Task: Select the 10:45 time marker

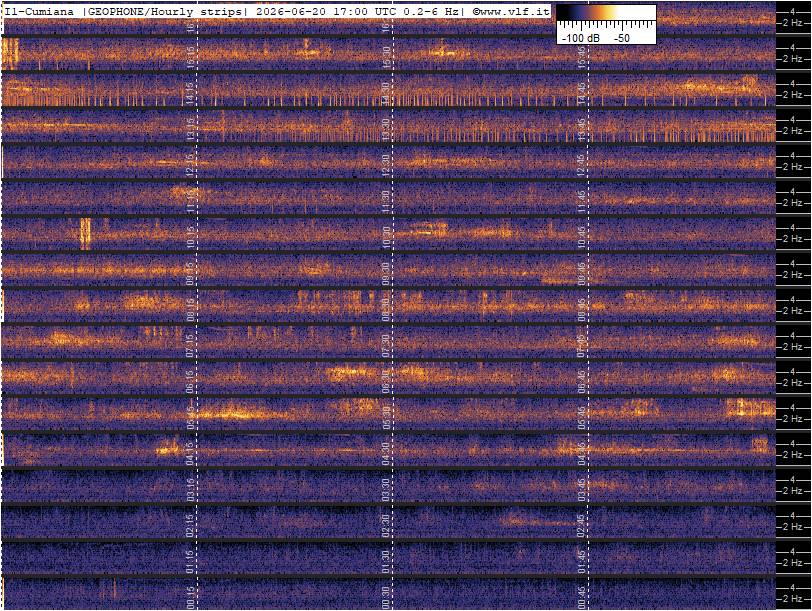Action: 582,238
